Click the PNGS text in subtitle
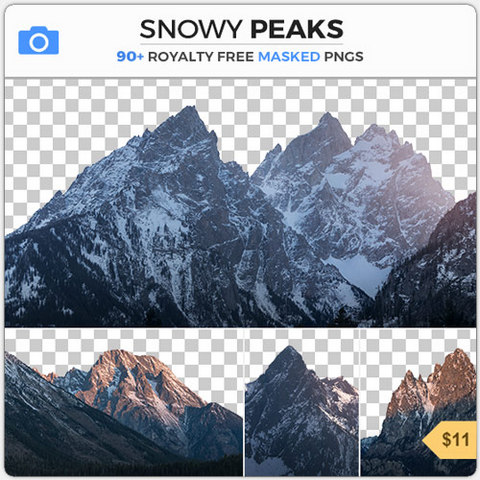Viewport: 480px width, 480px height. click(344, 57)
